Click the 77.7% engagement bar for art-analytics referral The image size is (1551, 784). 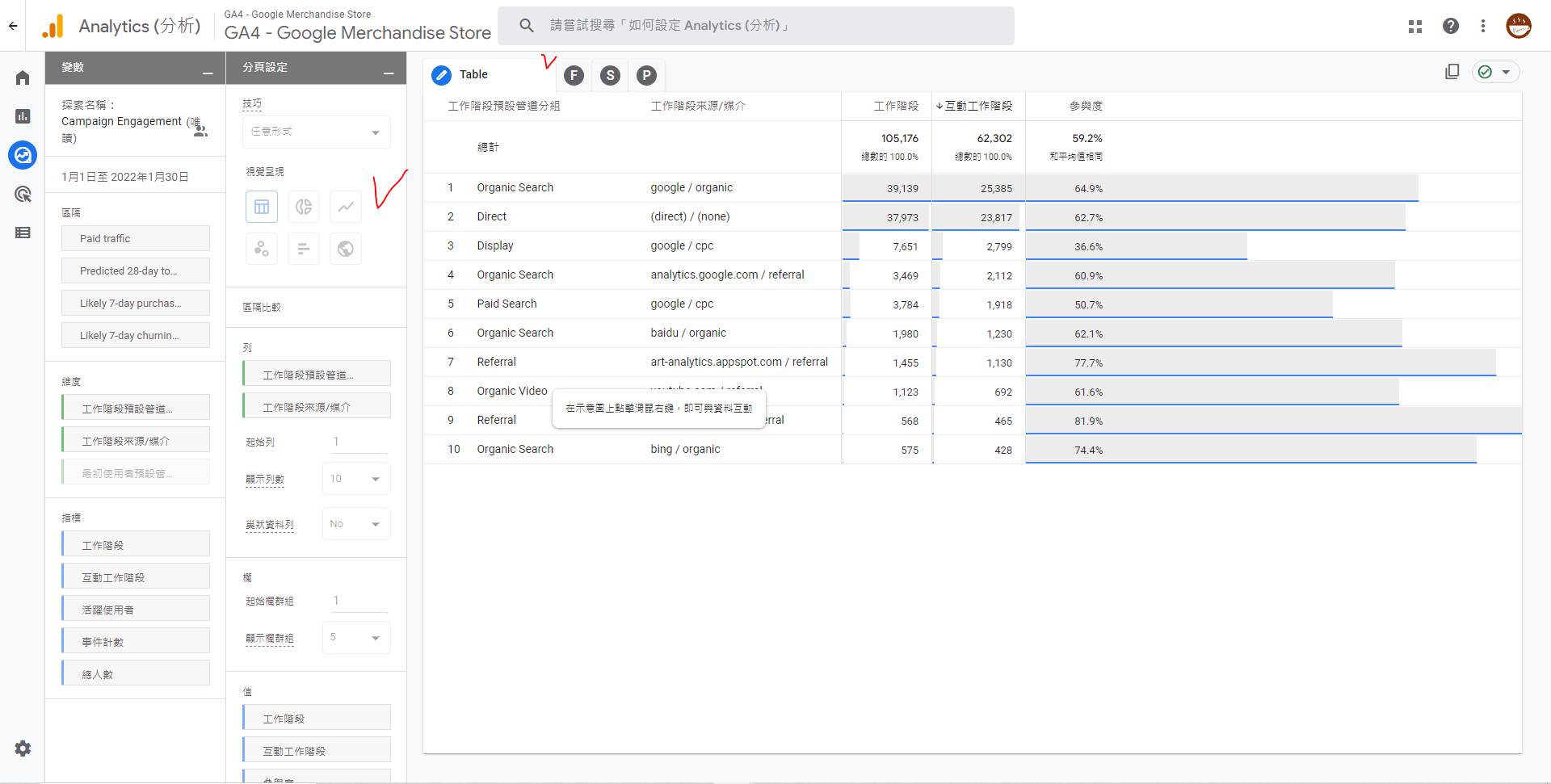pyautogui.click(x=1260, y=363)
